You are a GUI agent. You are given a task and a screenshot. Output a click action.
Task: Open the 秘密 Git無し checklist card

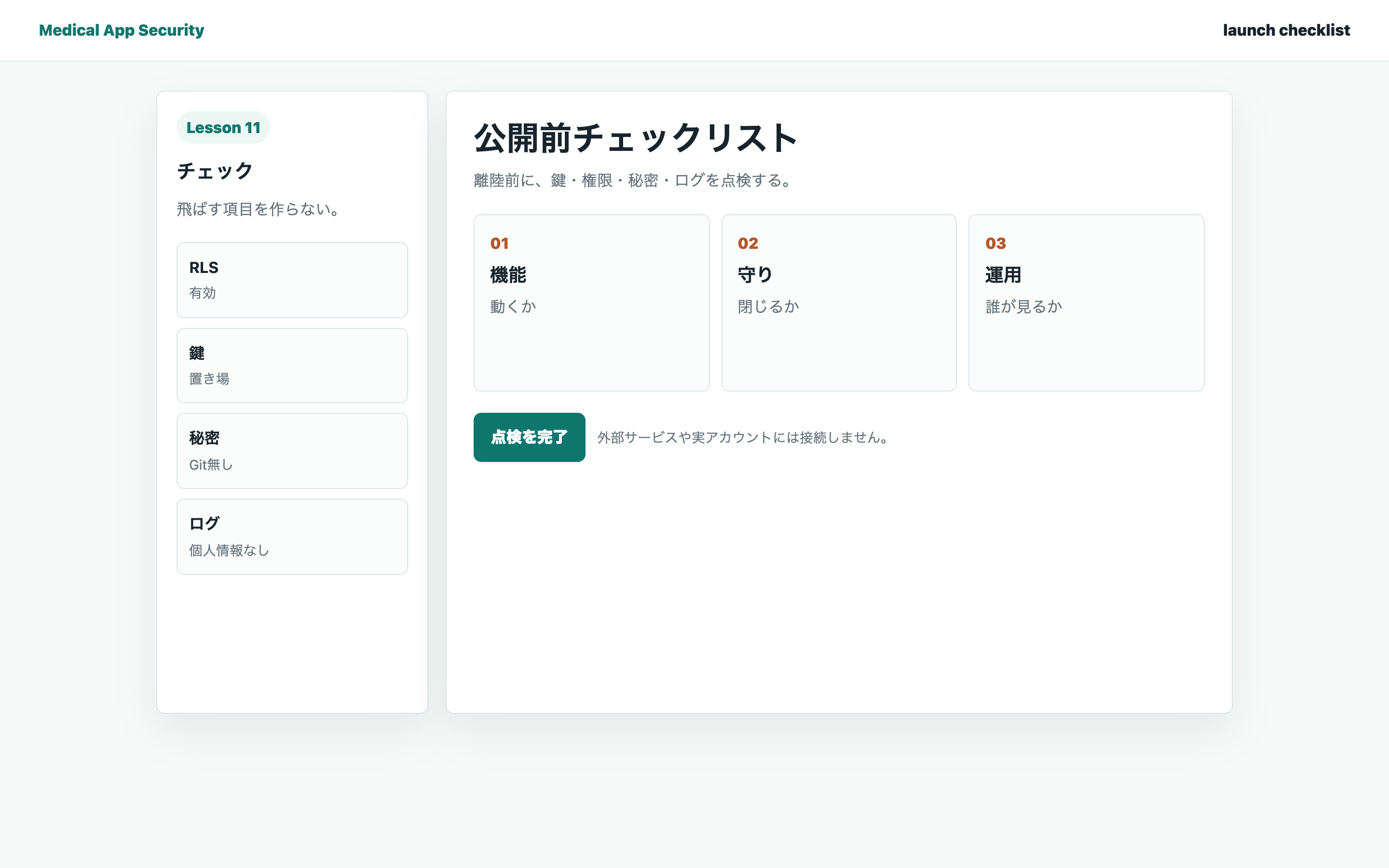pyautogui.click(x=292, y=451)
